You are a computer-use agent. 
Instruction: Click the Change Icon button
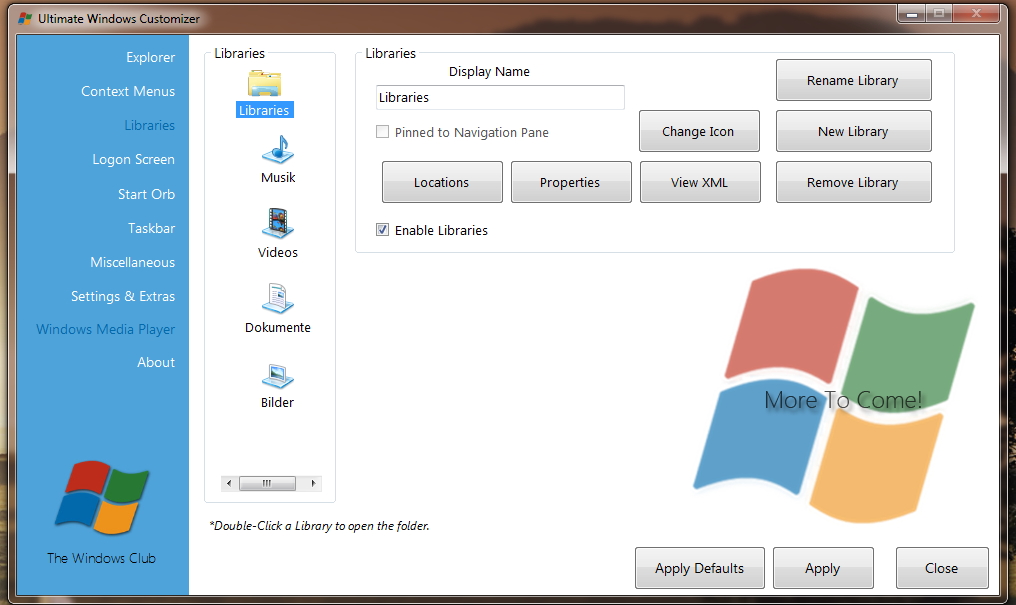[x=698, y=131]
